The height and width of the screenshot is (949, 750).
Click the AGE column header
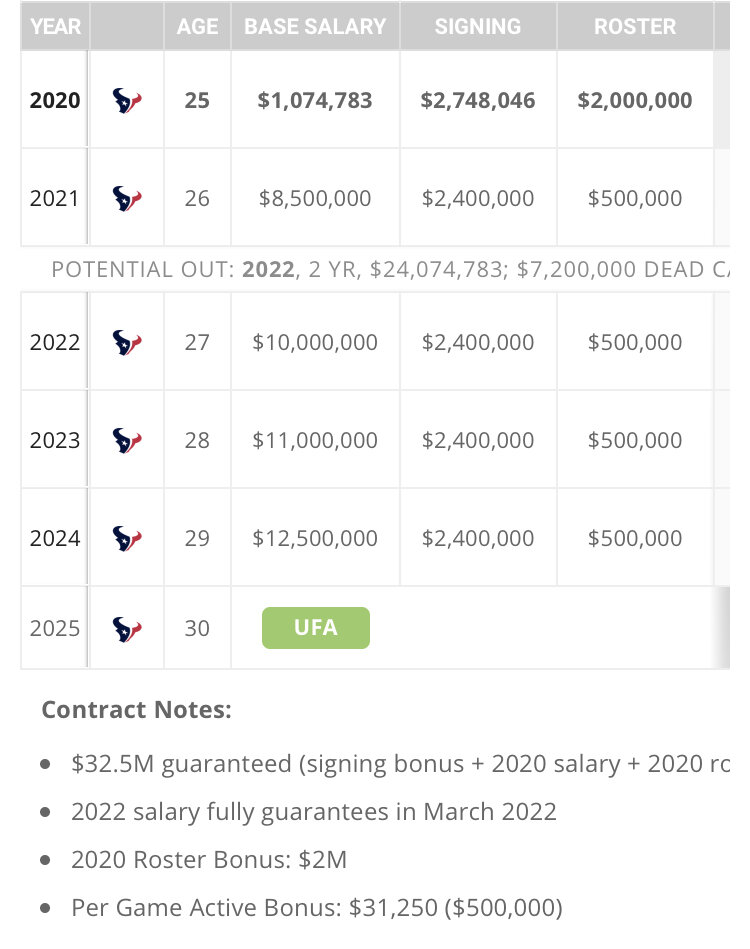[197, 27]
